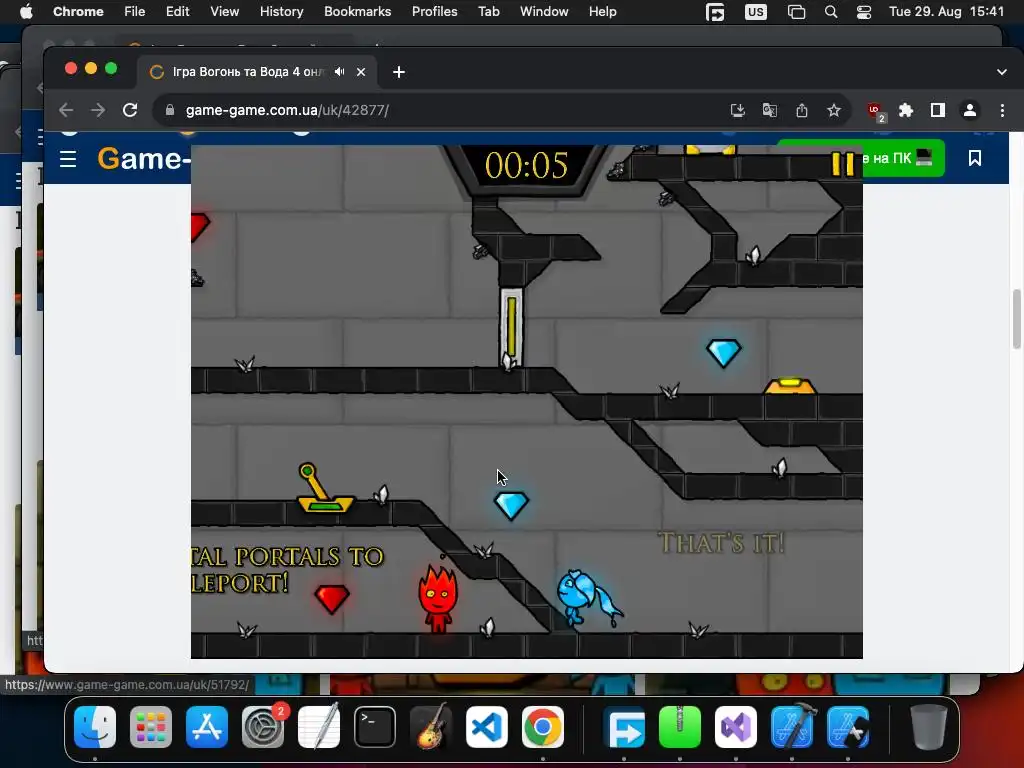Screen dimensions: 1024x768
Task: Click the page's vertical scrollbar thumb
Action: [1017, 319]
